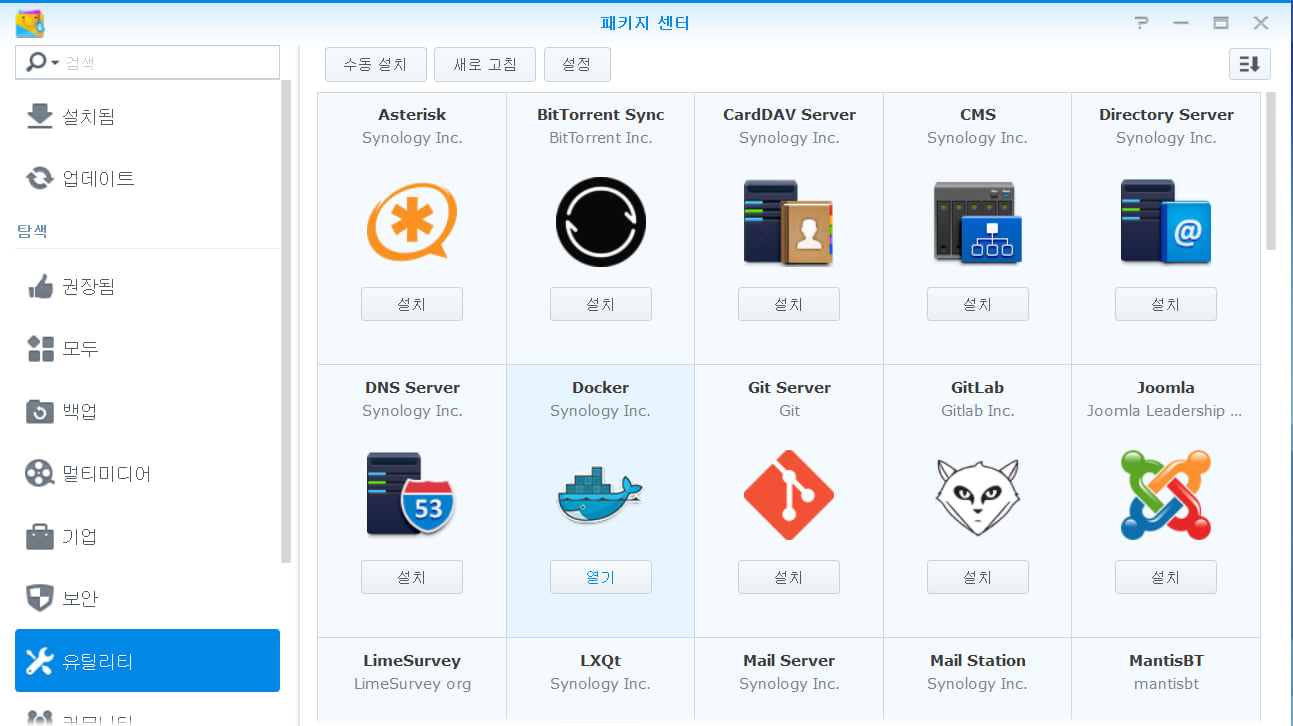Click the 권장됨 thumbs-up icon
The width and height of the screenshot is (1293, 726).
(x=39, y=287)
